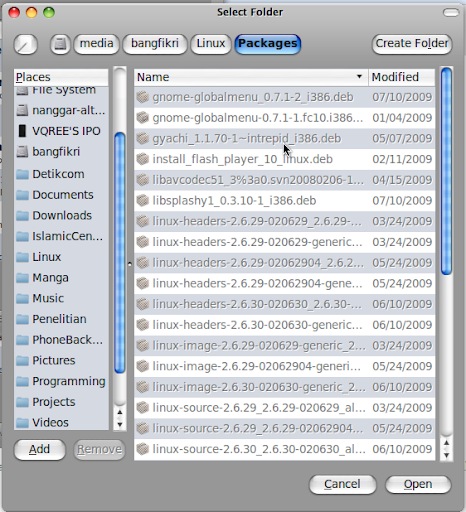Click the title bar toolbar pill button

click(451, 12)
